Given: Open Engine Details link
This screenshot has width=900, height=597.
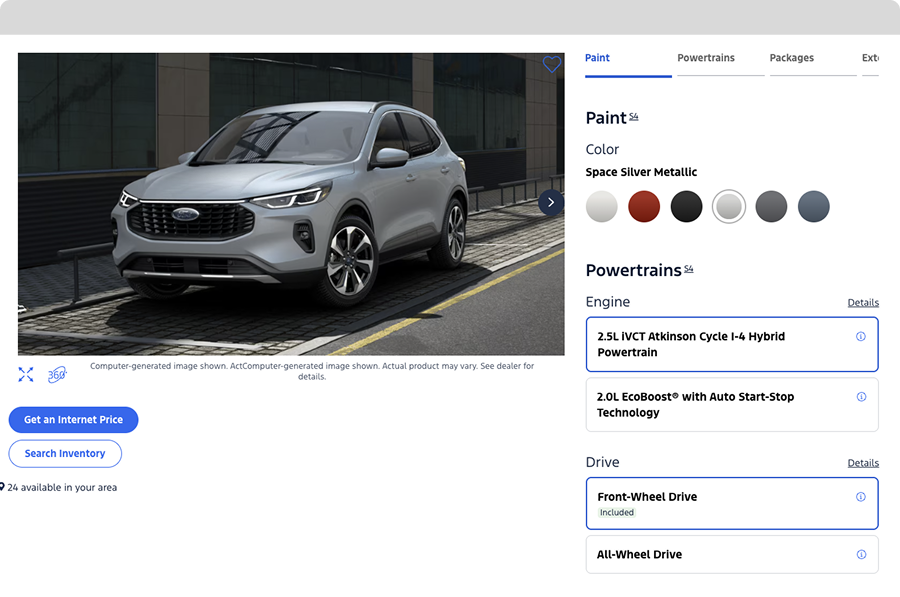Looking at the screenshot, I should click(x=863, y=303).
